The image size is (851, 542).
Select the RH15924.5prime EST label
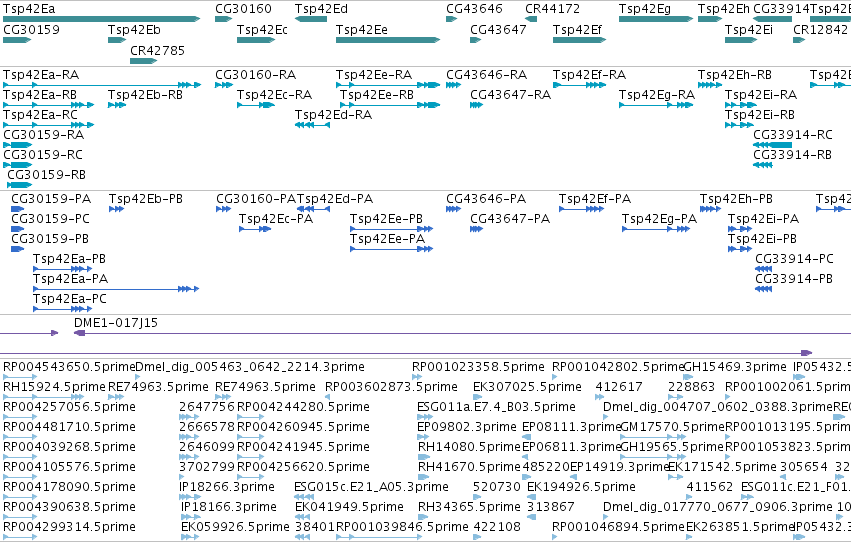54,387
